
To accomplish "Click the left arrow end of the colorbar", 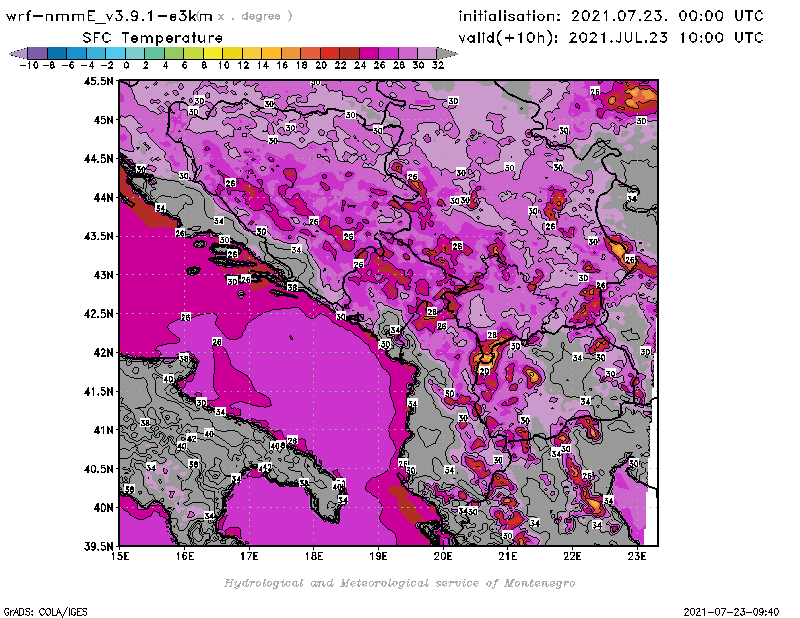I will (x=18, y=53).
